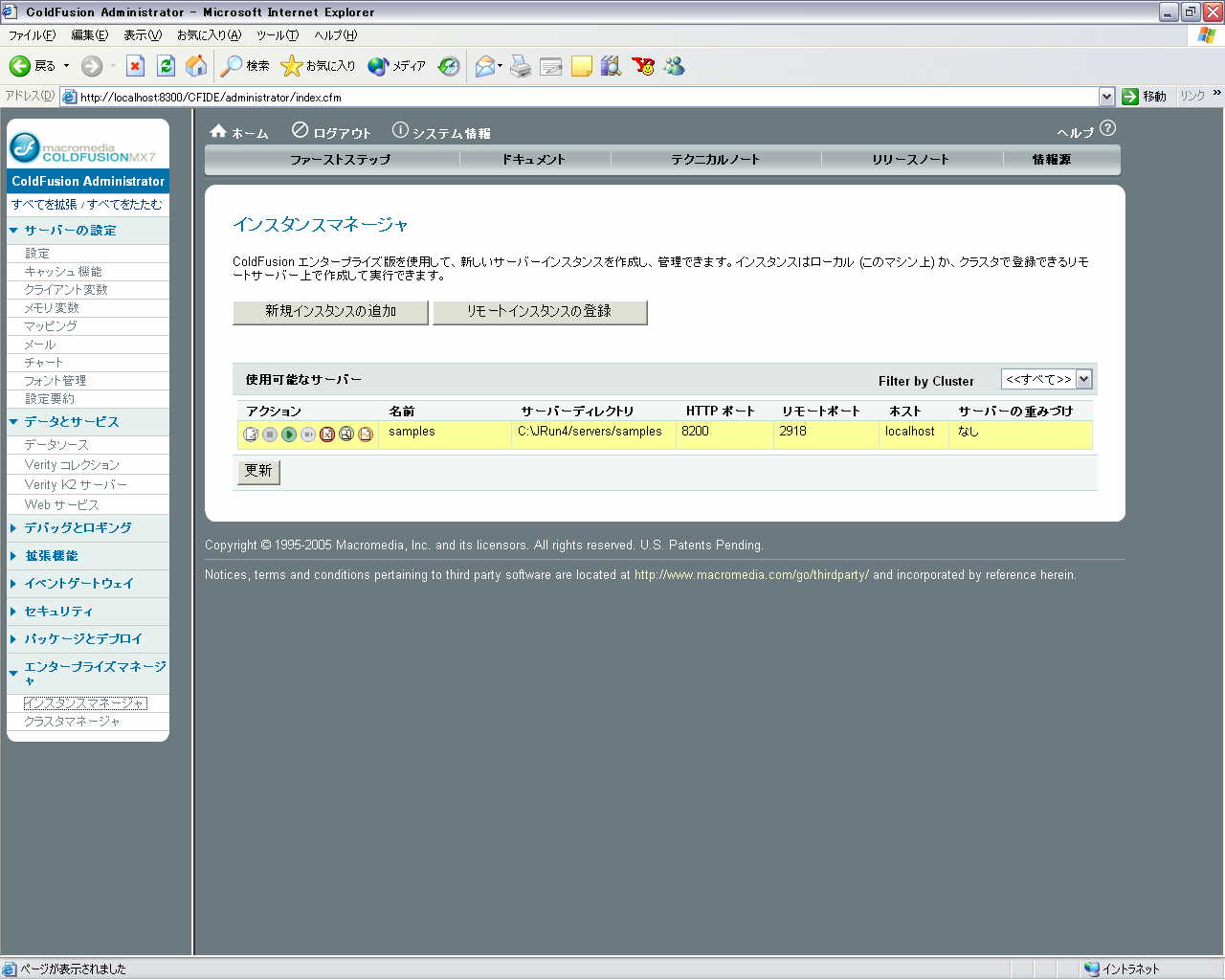The height and width of the screenshot is (980, 1225).
Task: Expand the 拡張機能 section
Action: tap(13, 555)
